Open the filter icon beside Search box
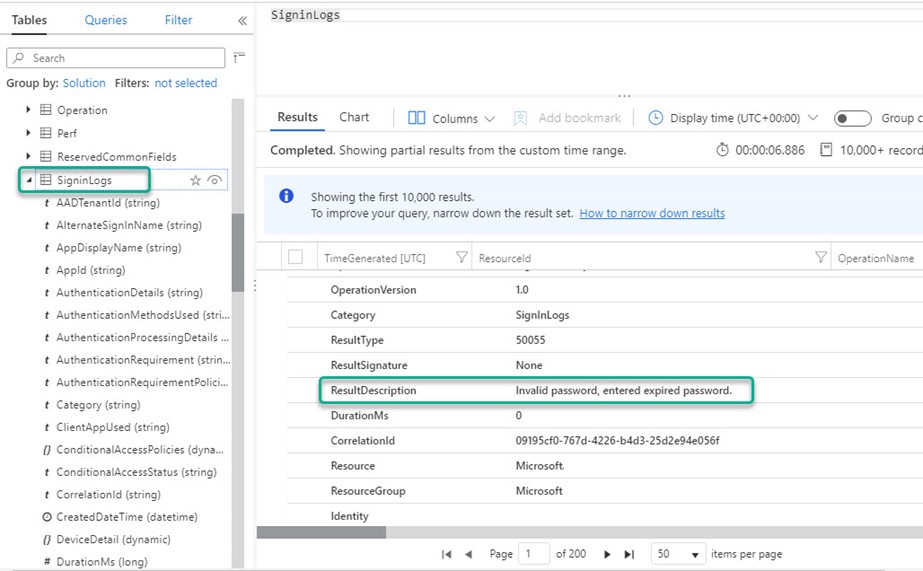This screenshot has width=923, height=571. point(239,58)
